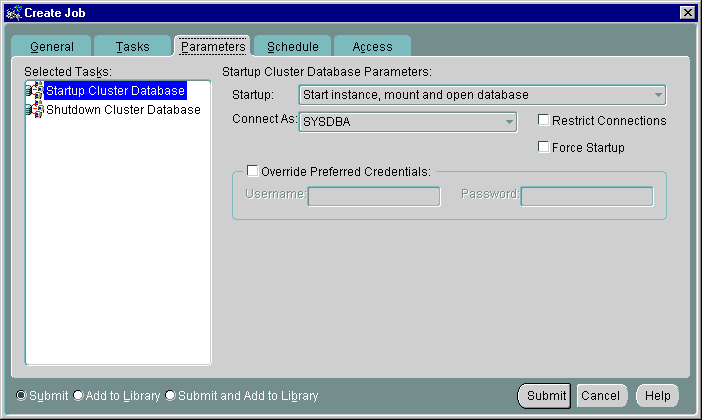Select Startup Cluster Database in task list
This screenshot has width=702, height=420.
(115, 91)
